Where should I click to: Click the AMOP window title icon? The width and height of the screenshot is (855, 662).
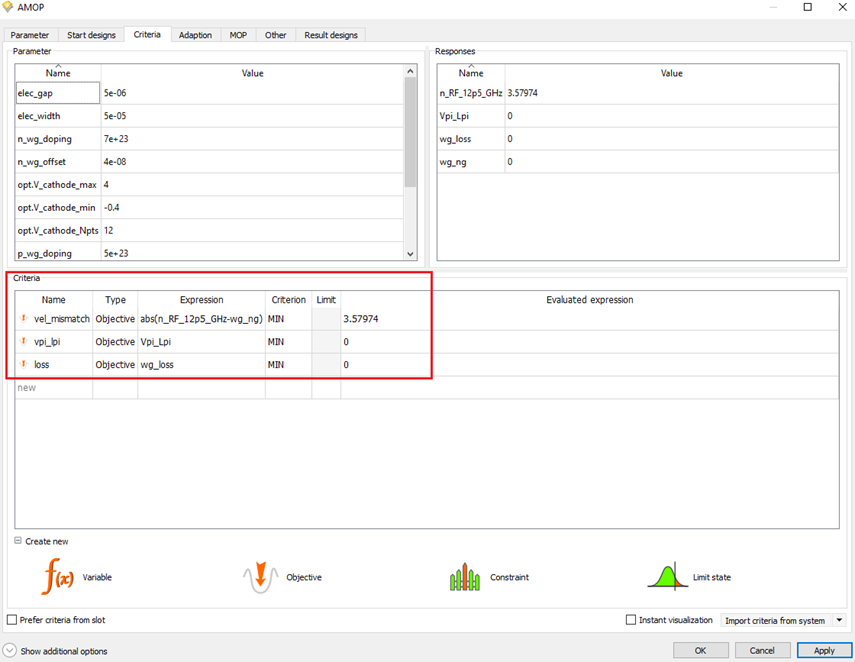9,7
